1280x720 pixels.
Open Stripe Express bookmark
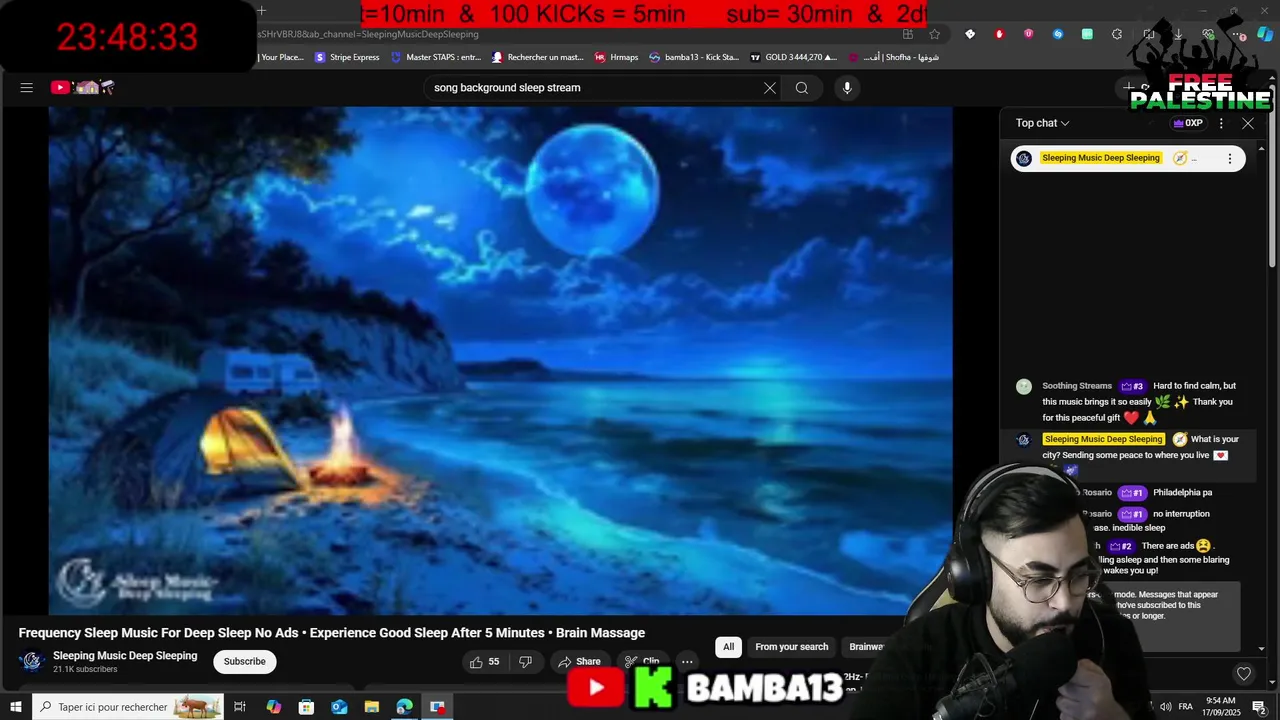coord(347,57)
